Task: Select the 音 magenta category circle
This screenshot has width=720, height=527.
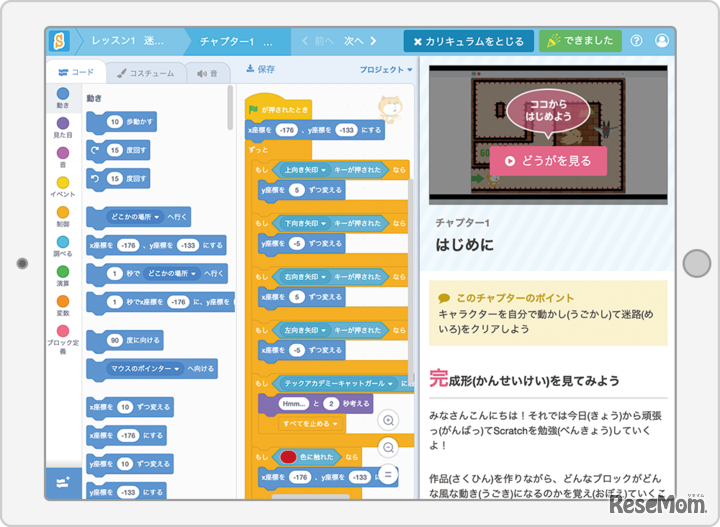Action: (63, 153)
